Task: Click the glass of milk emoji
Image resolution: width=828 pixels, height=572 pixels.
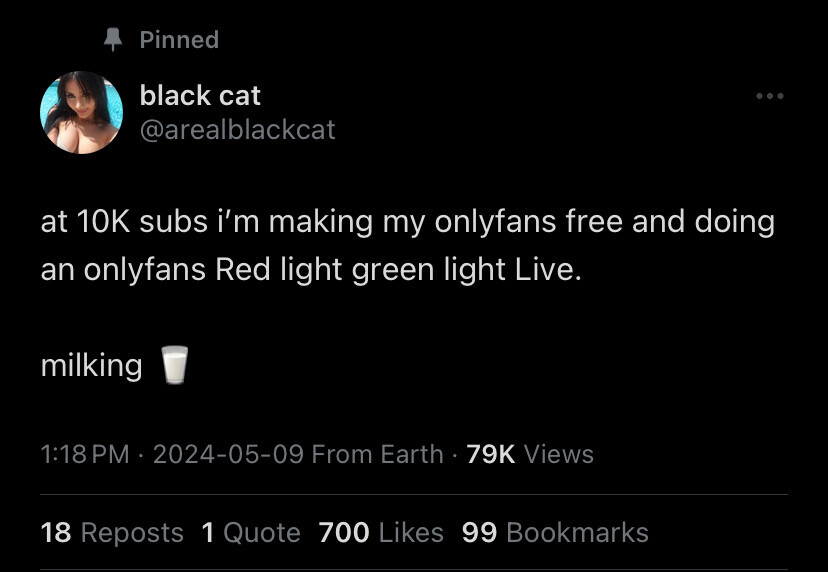Action: 174,366
